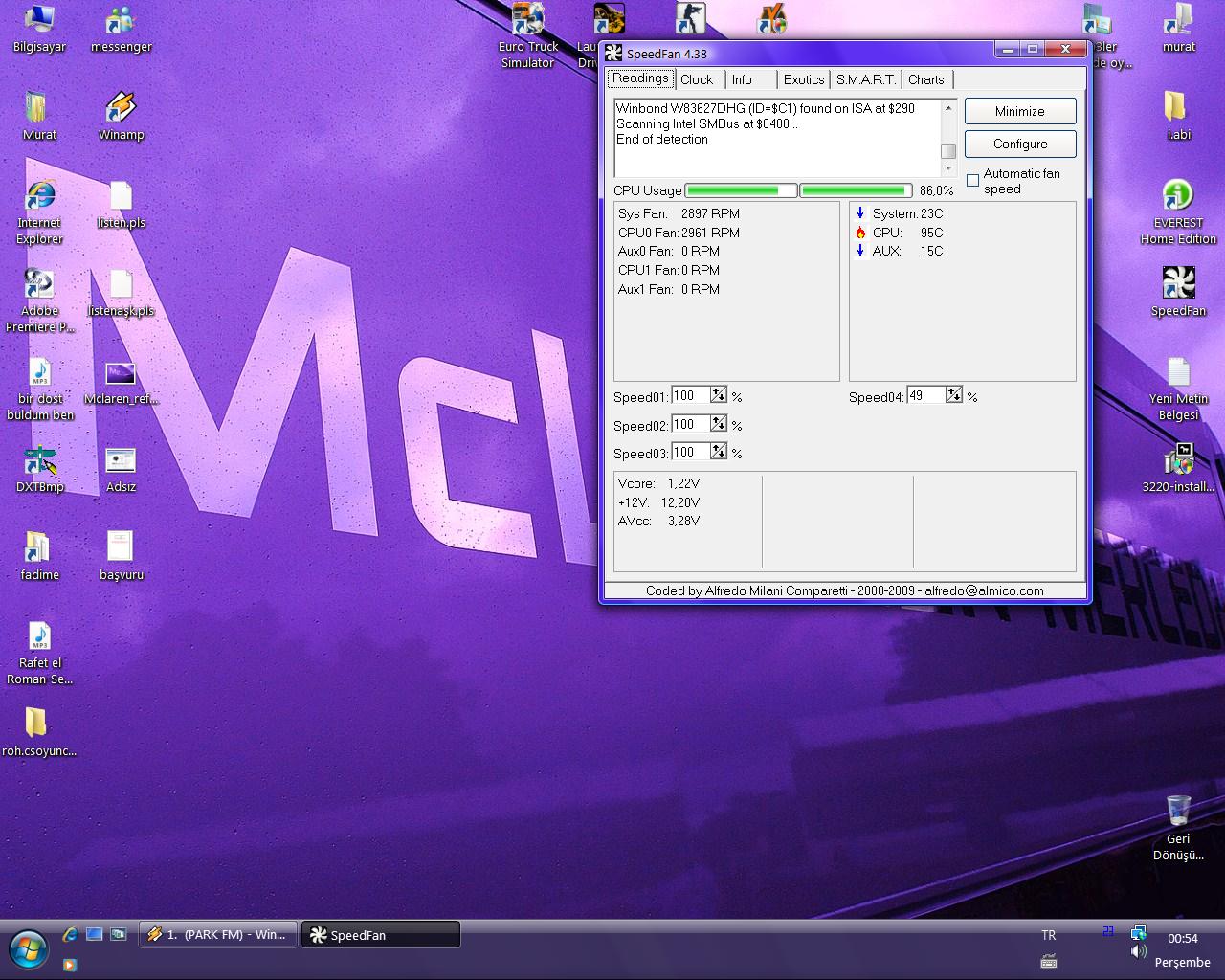Click the first CPU Usage bar
1225x980 pixels.
pyautogui.click(x=741, y=190)
